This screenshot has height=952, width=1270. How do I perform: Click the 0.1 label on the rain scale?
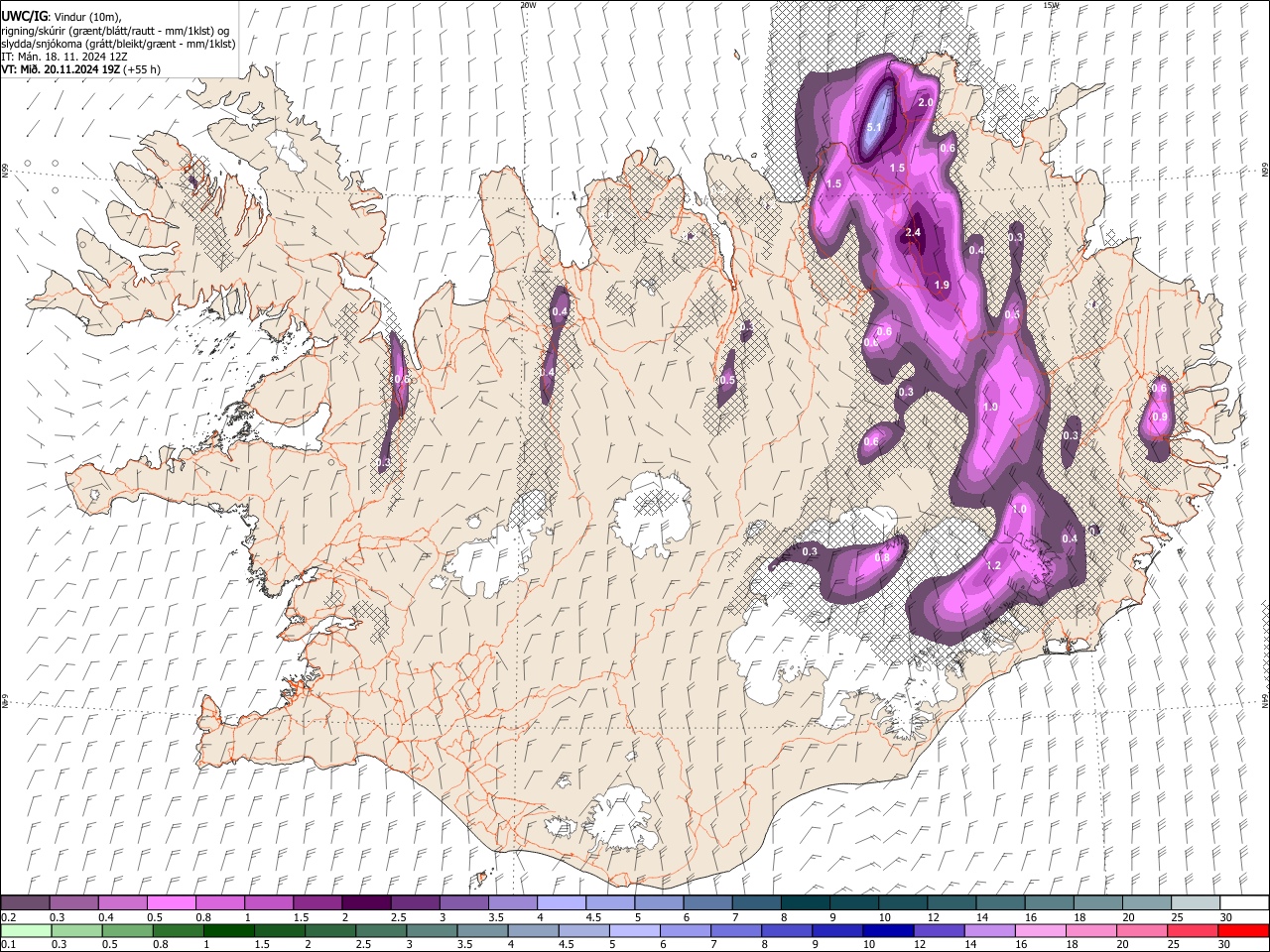(8, 945)
